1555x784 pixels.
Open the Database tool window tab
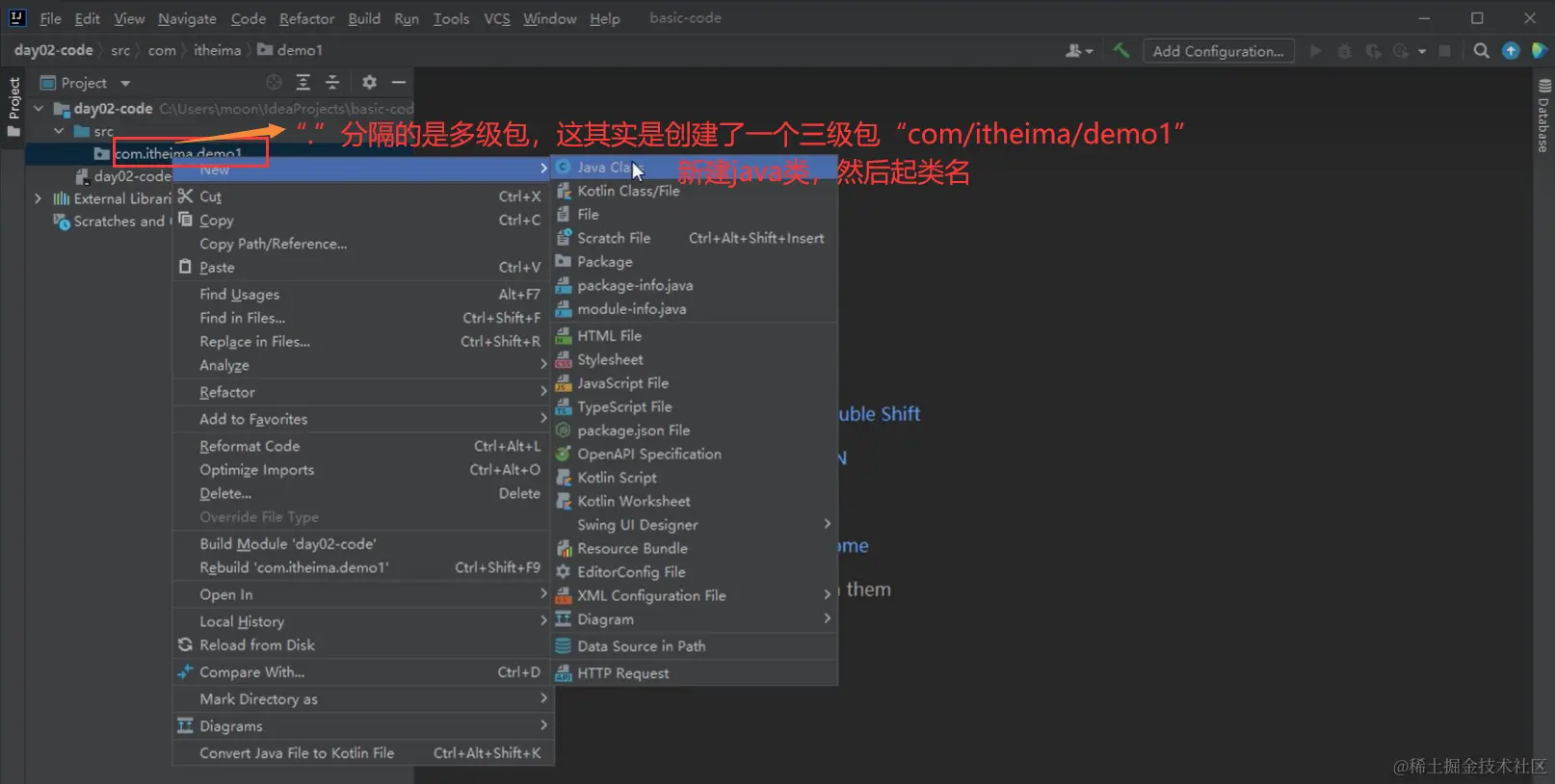[x=1543, y=118]
